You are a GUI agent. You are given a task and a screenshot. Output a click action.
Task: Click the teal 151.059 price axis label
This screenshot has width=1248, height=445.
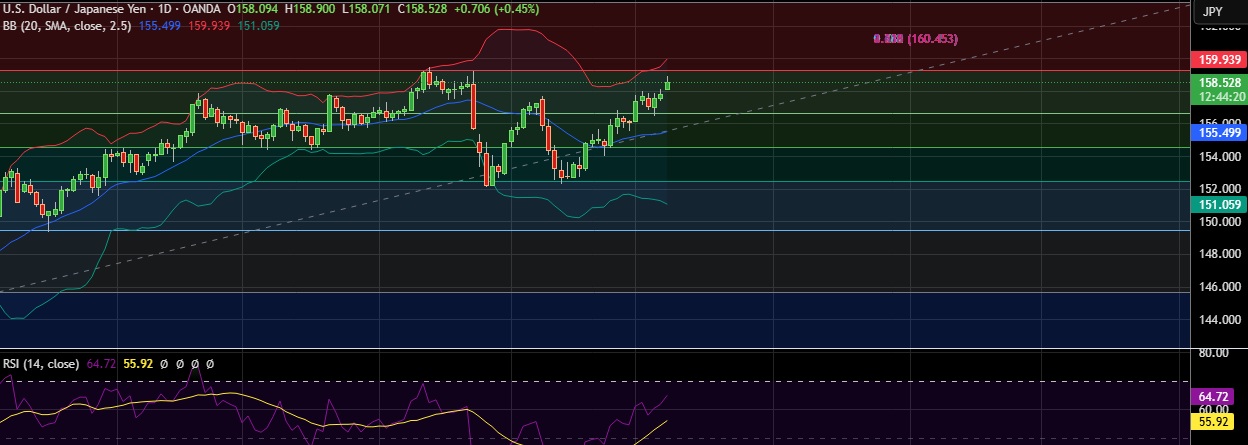[1220, 204]
